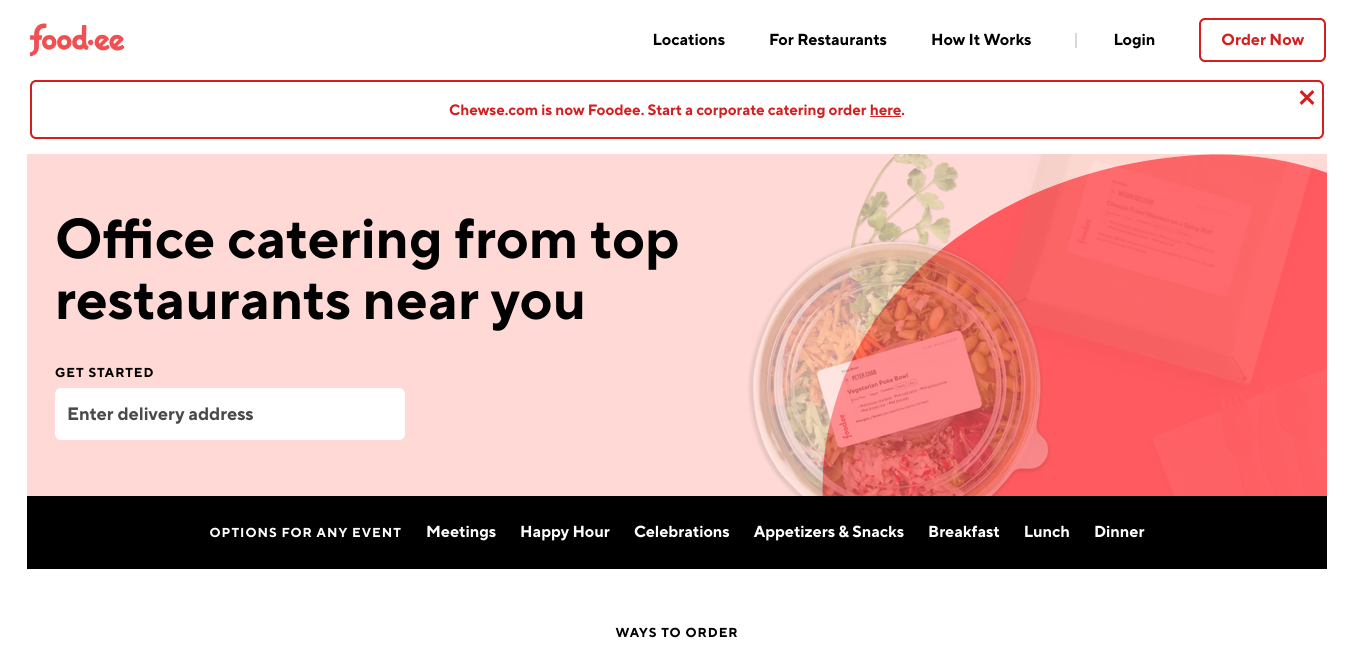Open the Locations menu item
Viewport: 1366px width, 651px height.
689,40
